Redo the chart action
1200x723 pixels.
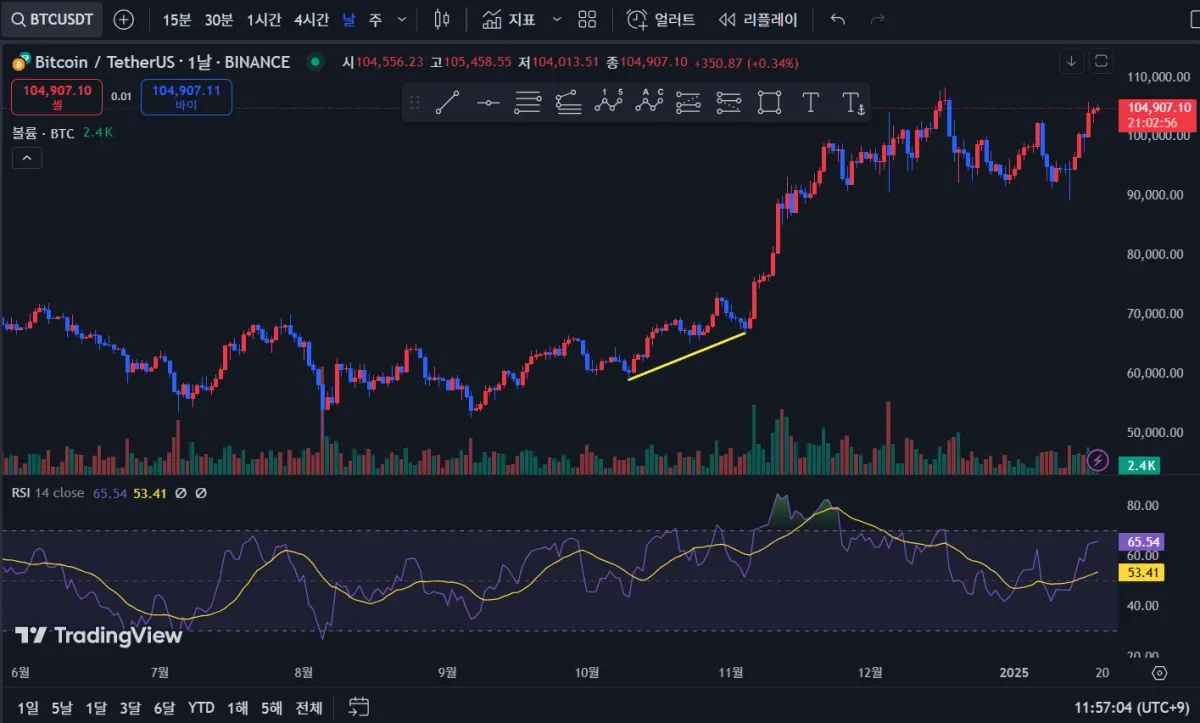[x=878, y=19]
